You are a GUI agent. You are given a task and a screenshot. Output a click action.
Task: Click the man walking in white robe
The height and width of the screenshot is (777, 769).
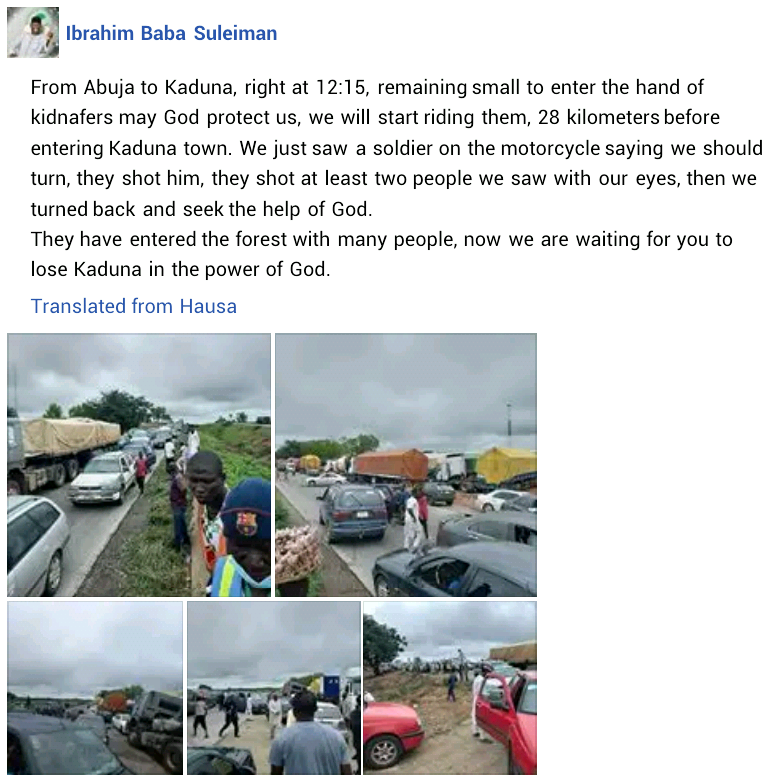(412, 524)
